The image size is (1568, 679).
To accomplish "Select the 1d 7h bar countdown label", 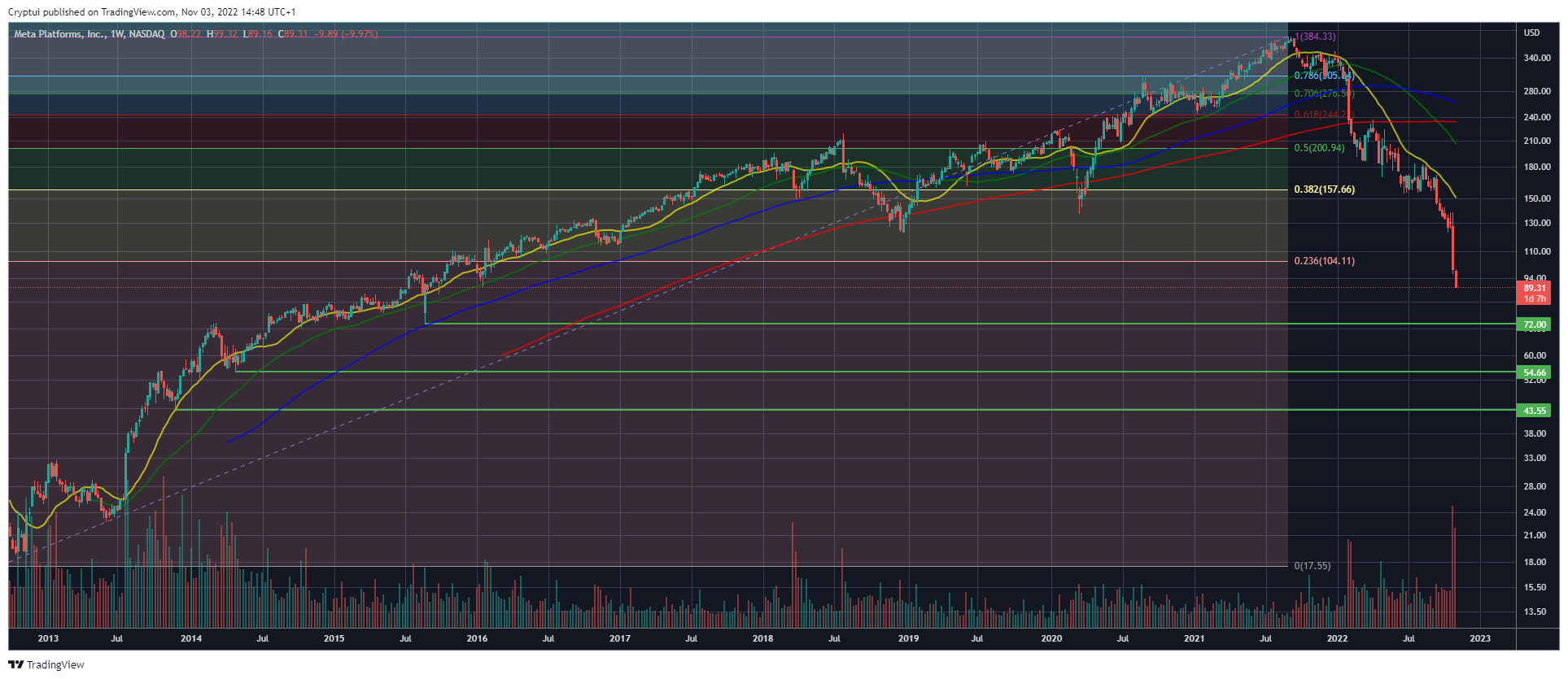I will [x=1535, y=298].
